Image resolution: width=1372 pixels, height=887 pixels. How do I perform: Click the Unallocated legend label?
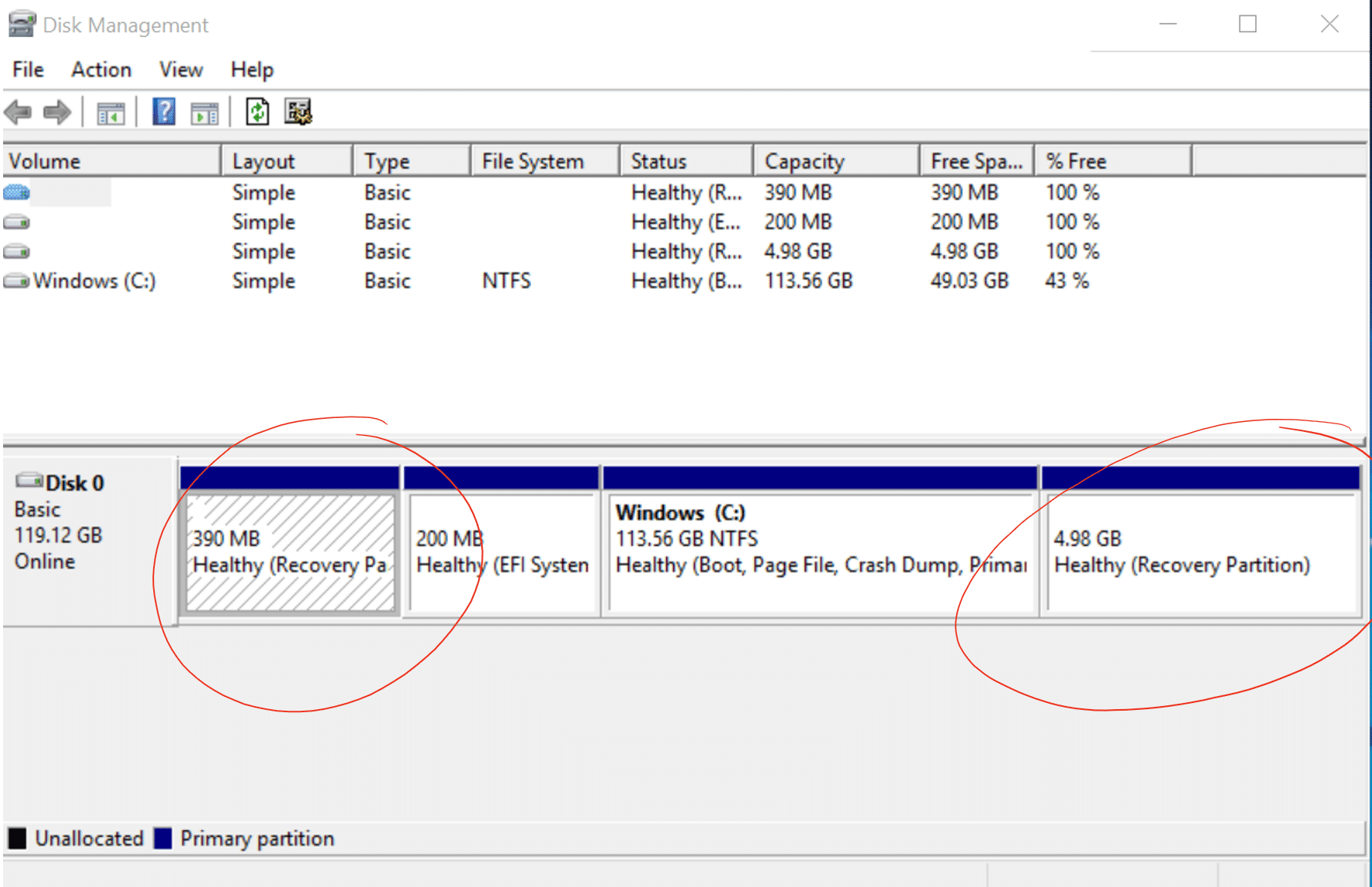tap(89, 838)
